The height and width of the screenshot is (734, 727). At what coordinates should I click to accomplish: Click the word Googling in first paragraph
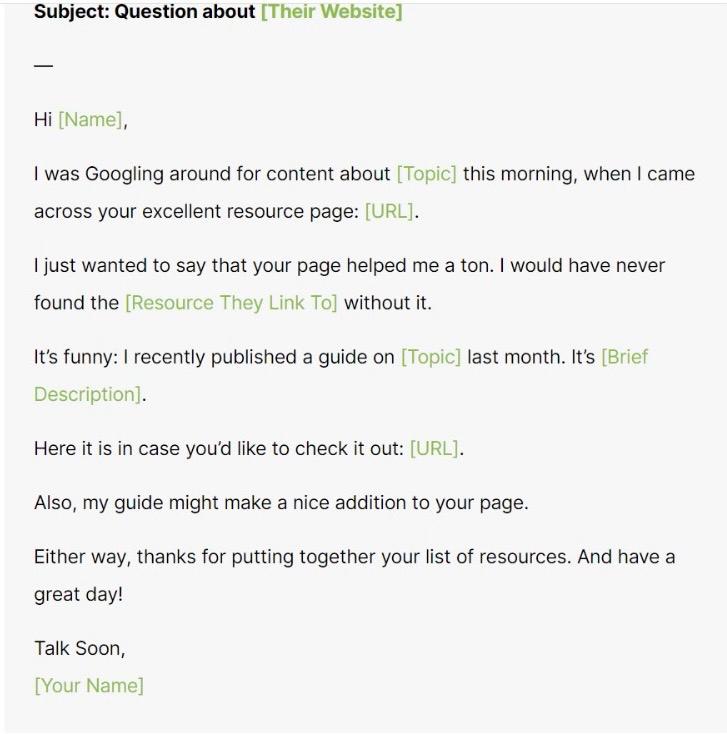[124, 174]
